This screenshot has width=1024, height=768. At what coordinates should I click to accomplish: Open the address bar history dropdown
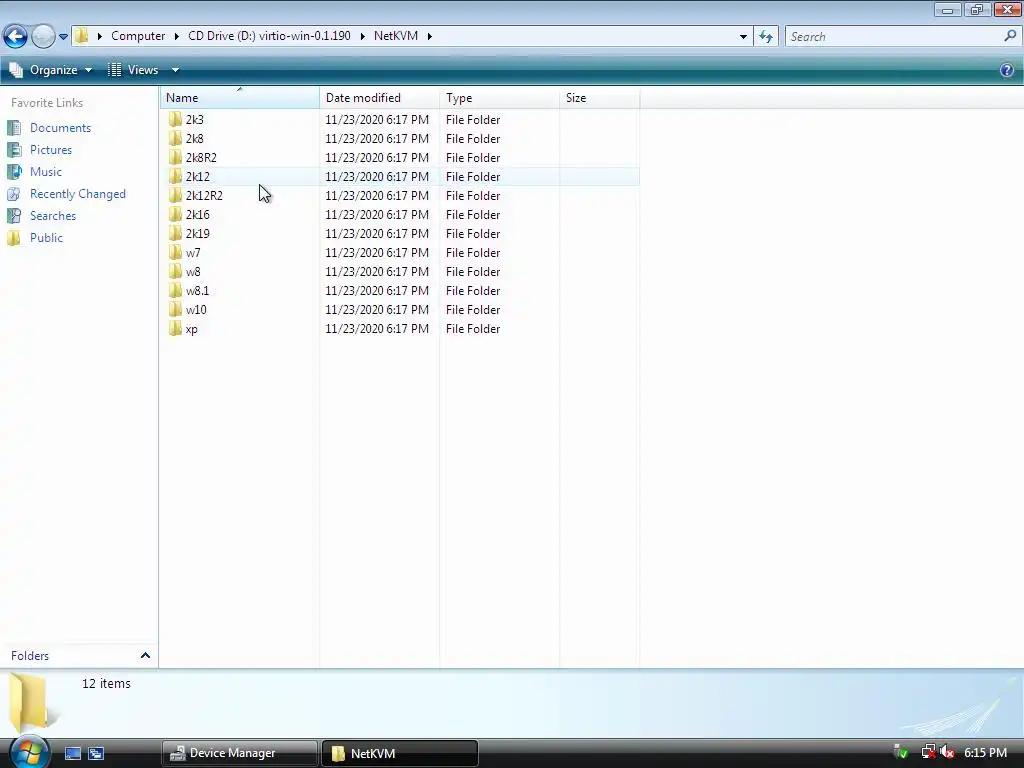(743, 37)
